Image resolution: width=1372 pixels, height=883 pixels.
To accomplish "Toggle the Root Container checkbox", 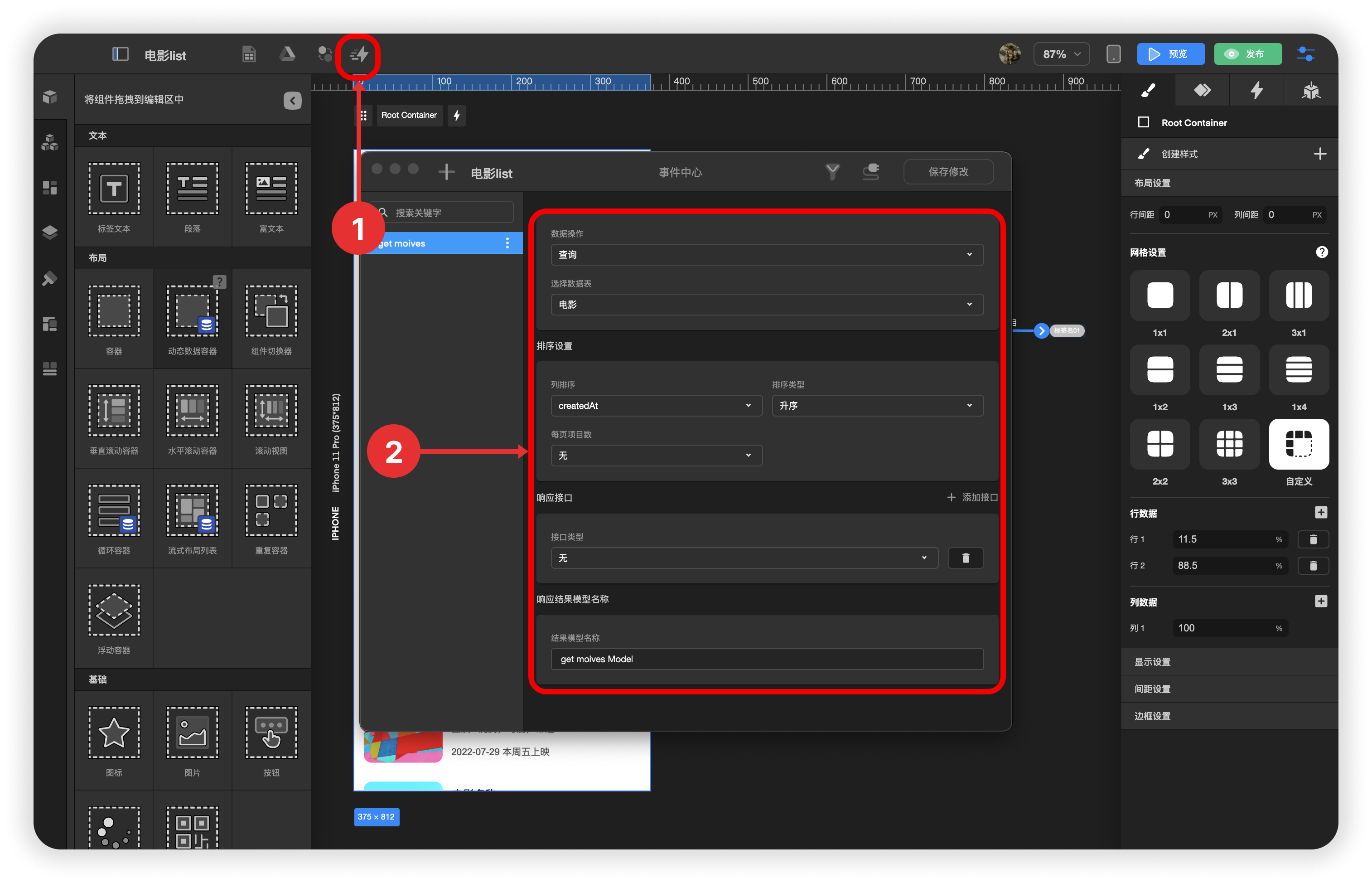I will tap(1143, 122).
